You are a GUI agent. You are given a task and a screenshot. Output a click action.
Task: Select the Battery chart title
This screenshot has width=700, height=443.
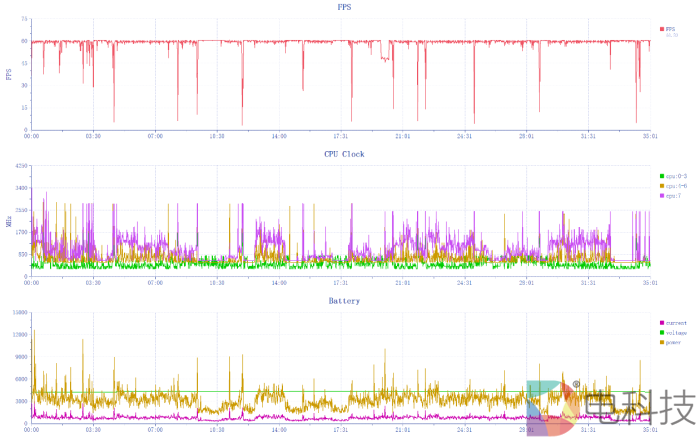[344, 300]
